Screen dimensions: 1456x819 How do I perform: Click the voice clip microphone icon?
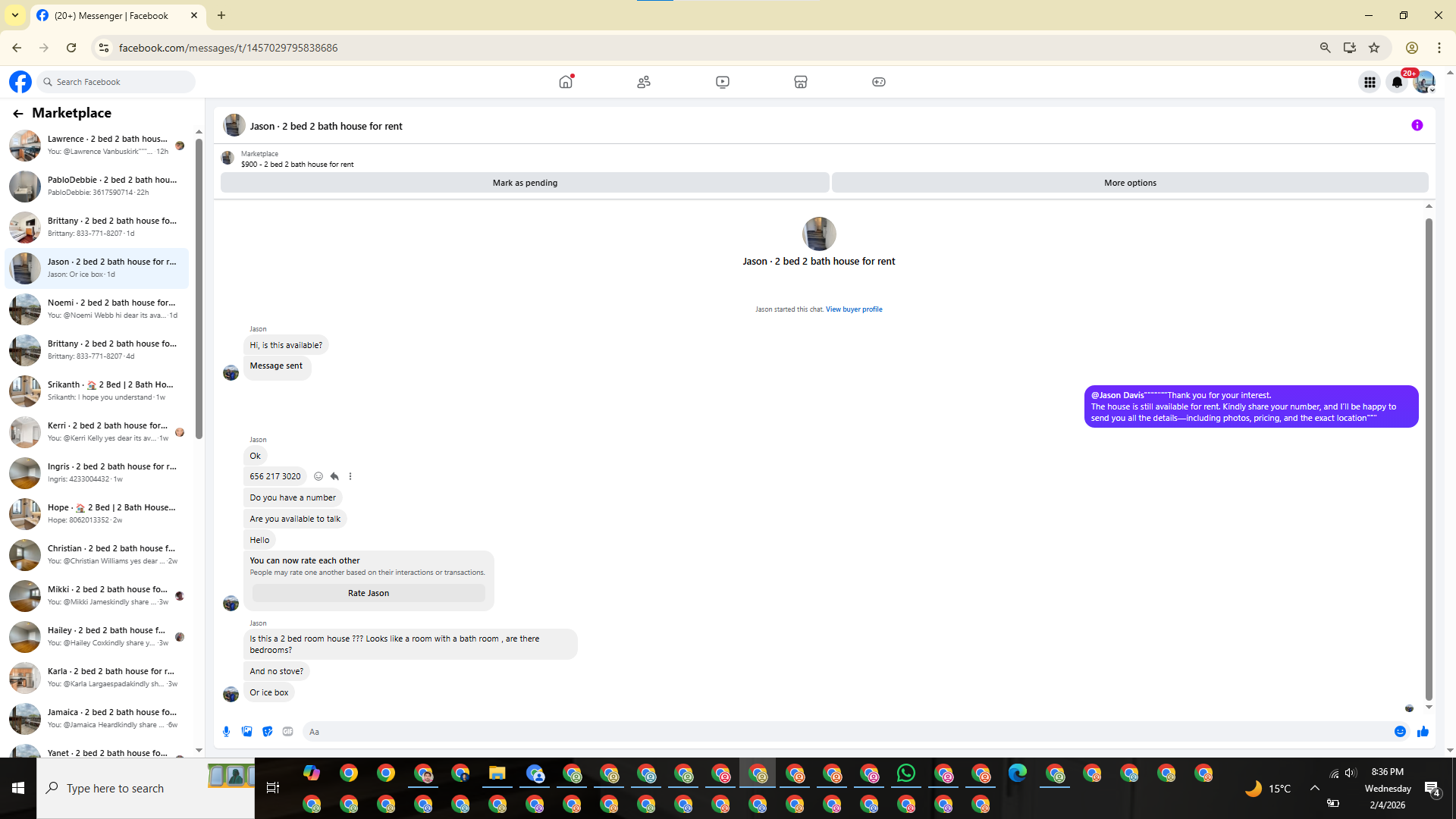click(x=226, y=732)
